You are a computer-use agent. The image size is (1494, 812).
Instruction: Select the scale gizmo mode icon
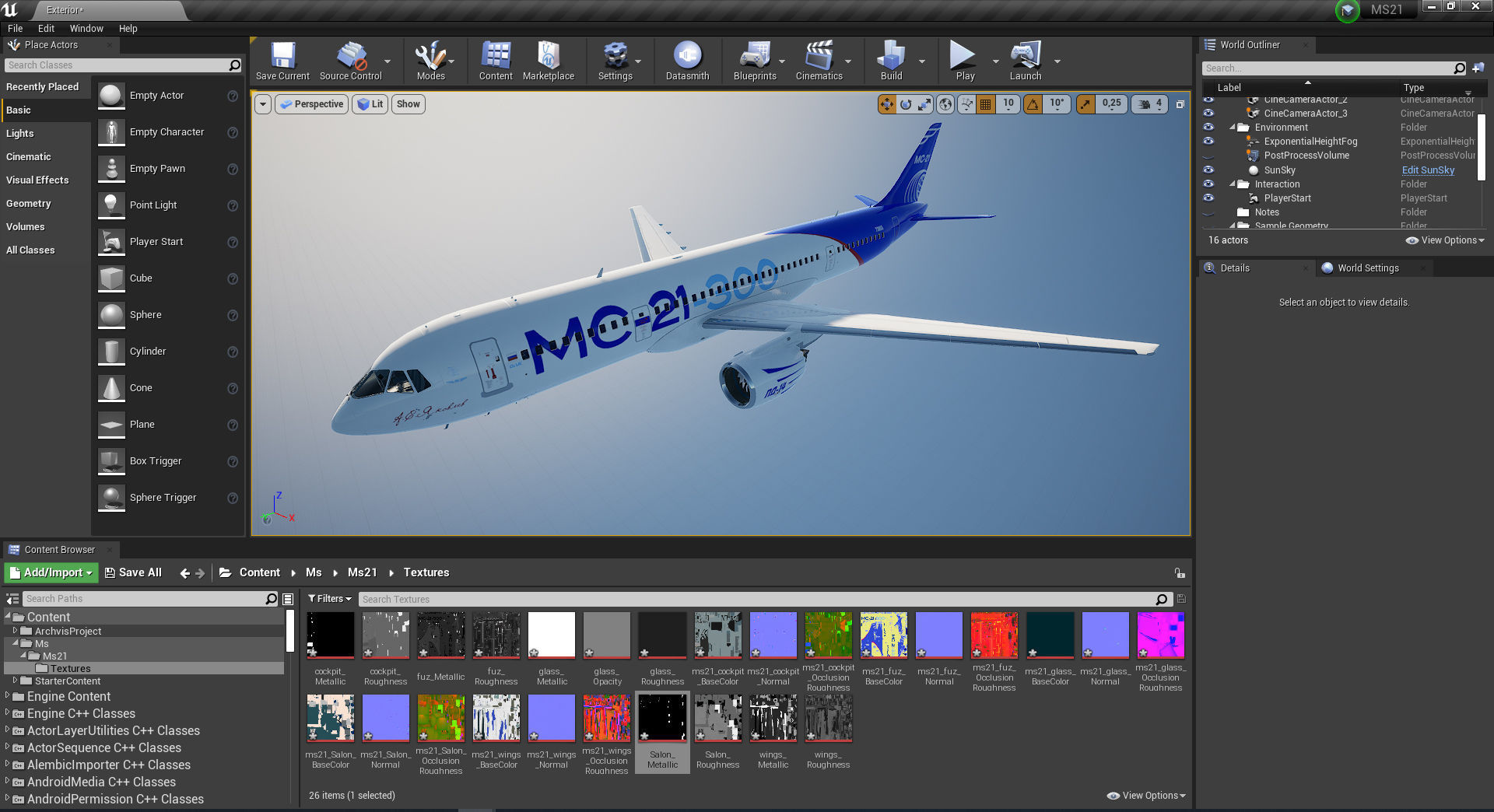924,104
